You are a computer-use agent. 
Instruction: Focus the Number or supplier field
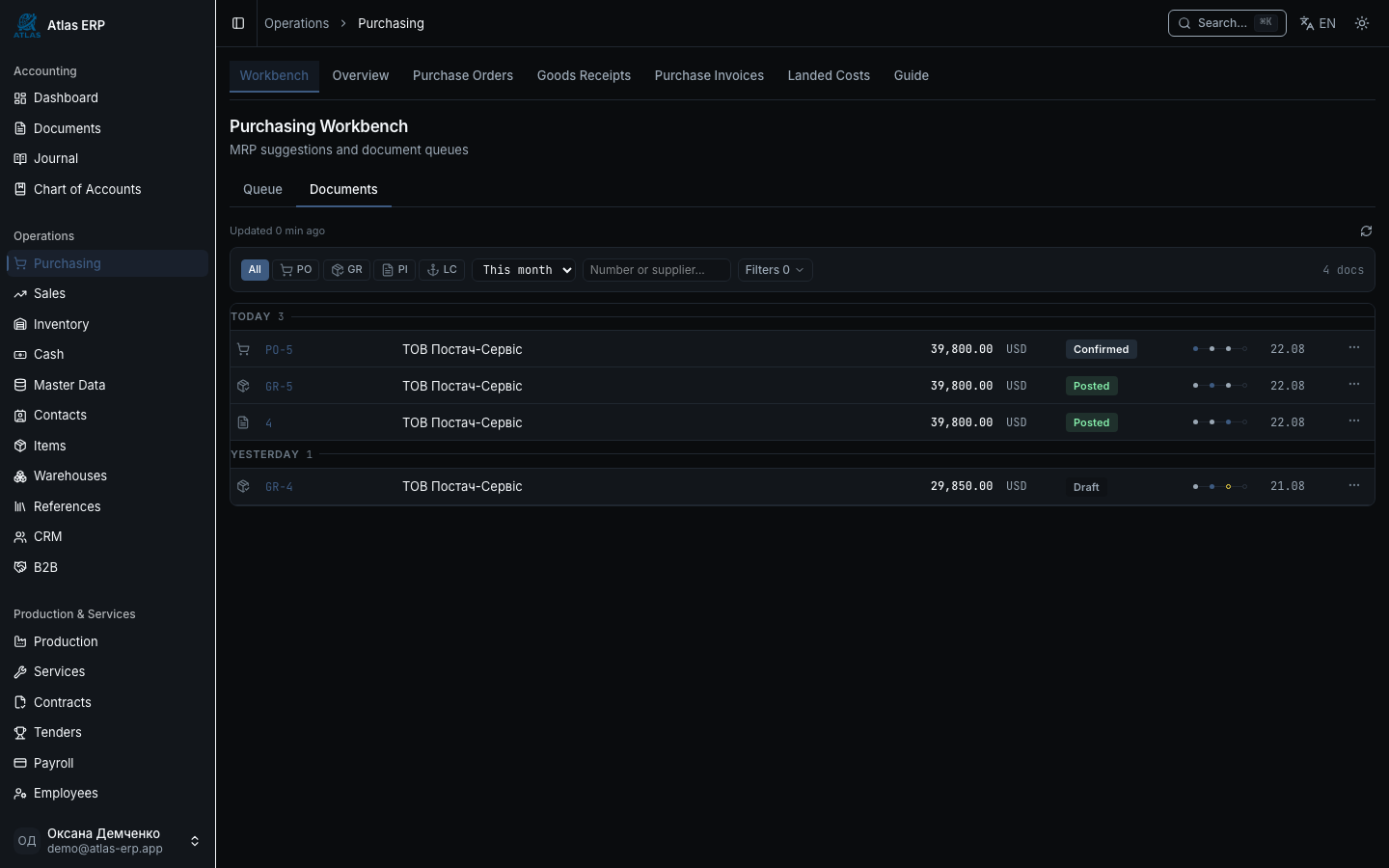[x=656, y=270]
